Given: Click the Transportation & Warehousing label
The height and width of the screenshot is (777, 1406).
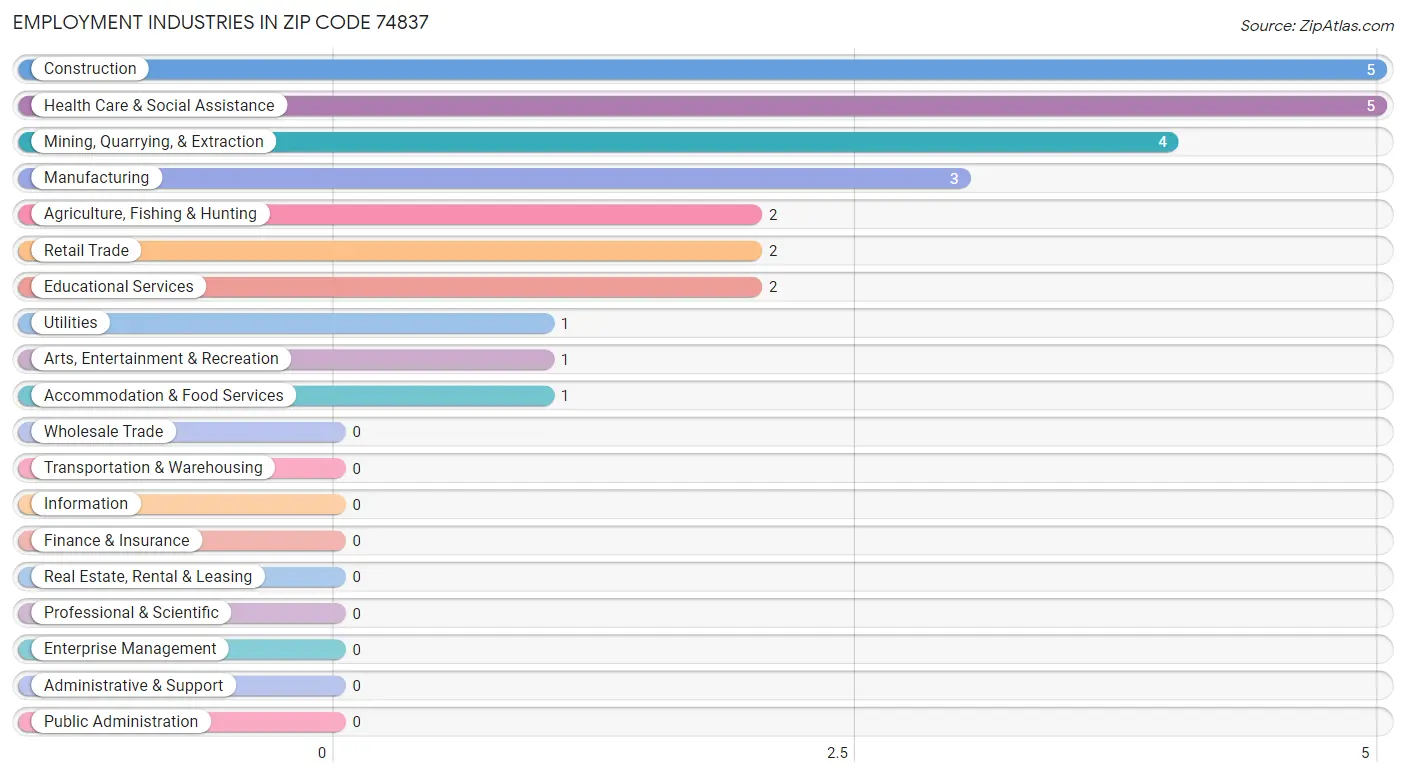Looking at the screenshot, I should tap(153, 468).
